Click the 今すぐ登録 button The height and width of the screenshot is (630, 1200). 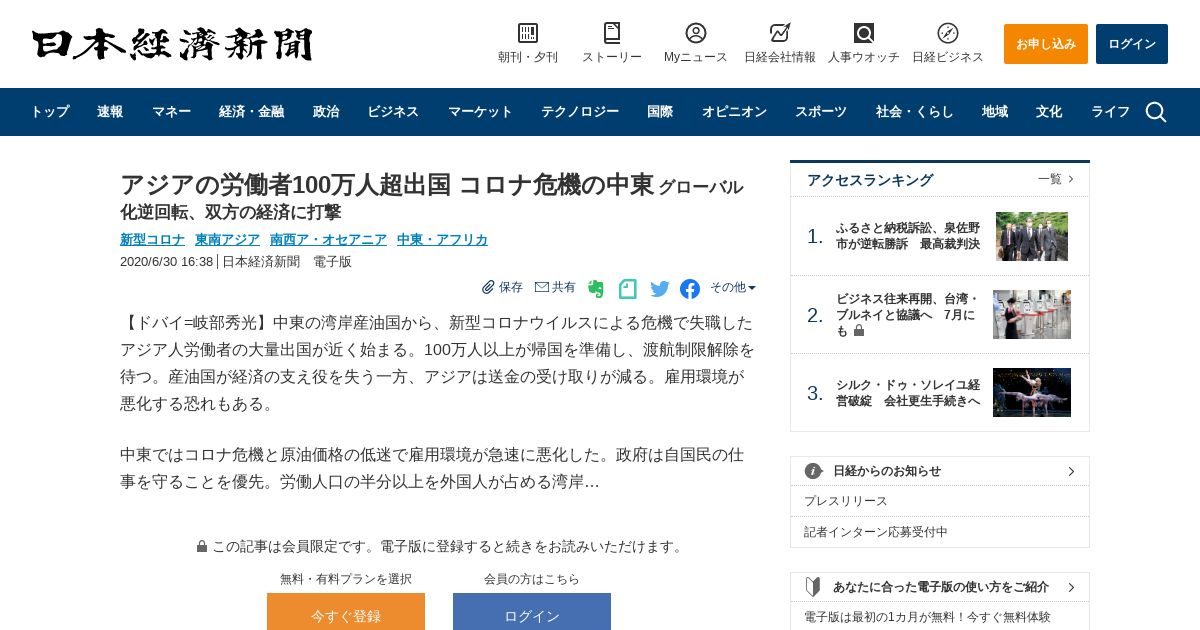point(346,612)
